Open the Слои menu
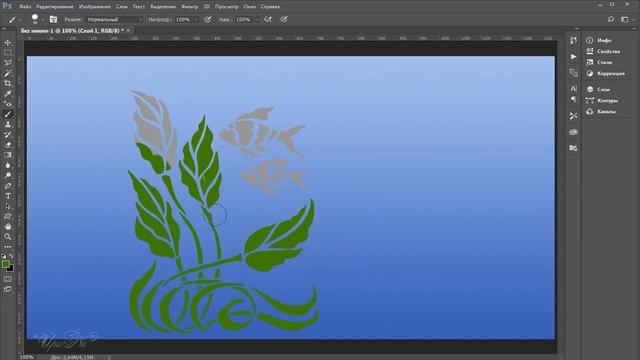The image size is (640, 360). coord(122,7)
